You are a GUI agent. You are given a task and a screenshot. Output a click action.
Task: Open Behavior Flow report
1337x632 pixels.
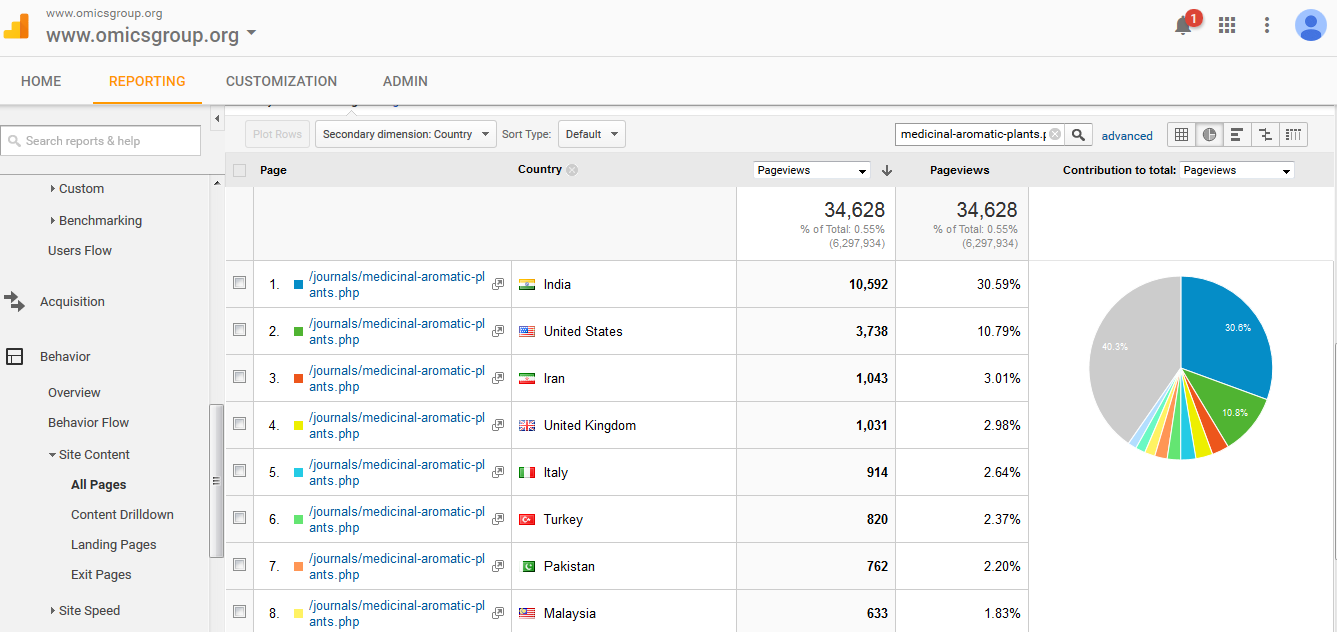(x=88, y=422)
